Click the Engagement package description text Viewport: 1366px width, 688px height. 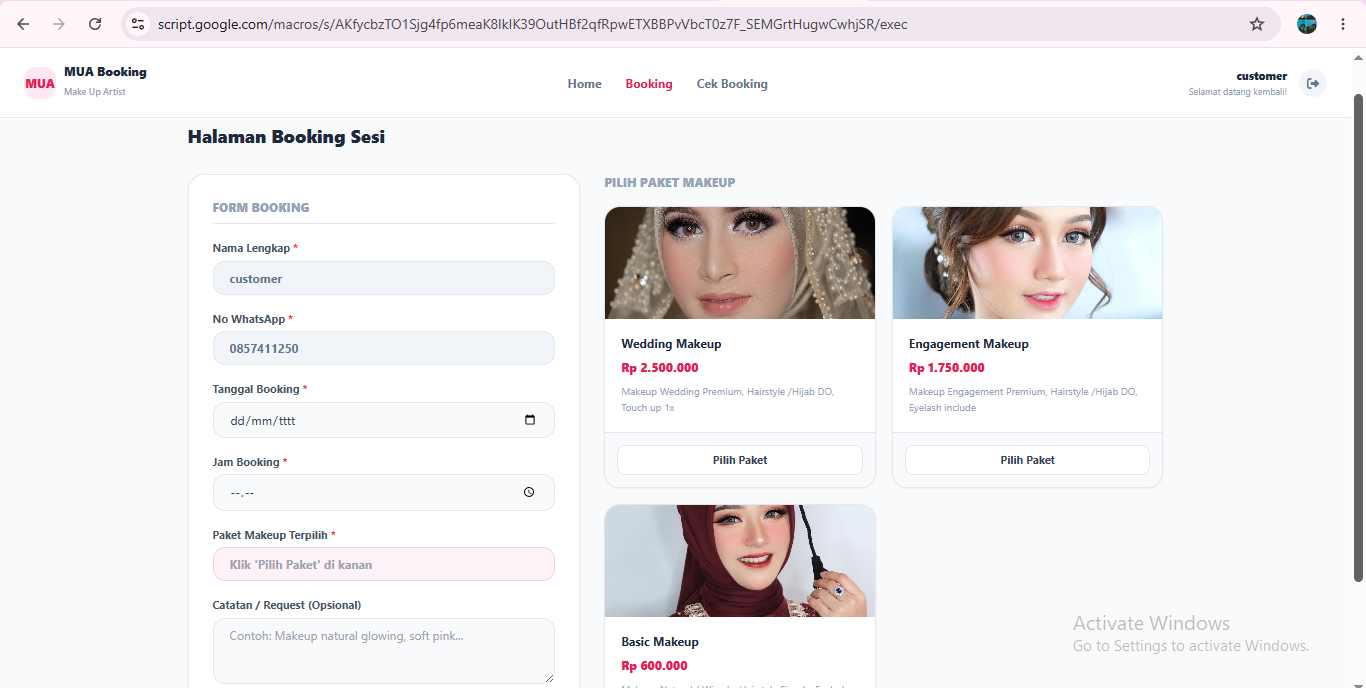click(x=1023, y=400)
